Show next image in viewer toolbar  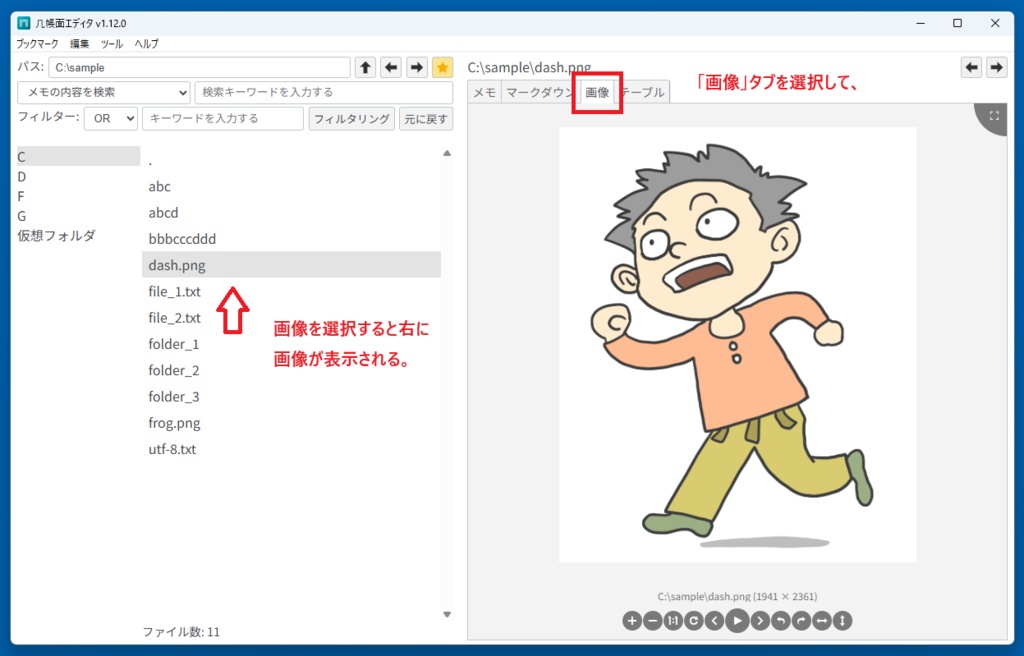[x=760, y=621]
